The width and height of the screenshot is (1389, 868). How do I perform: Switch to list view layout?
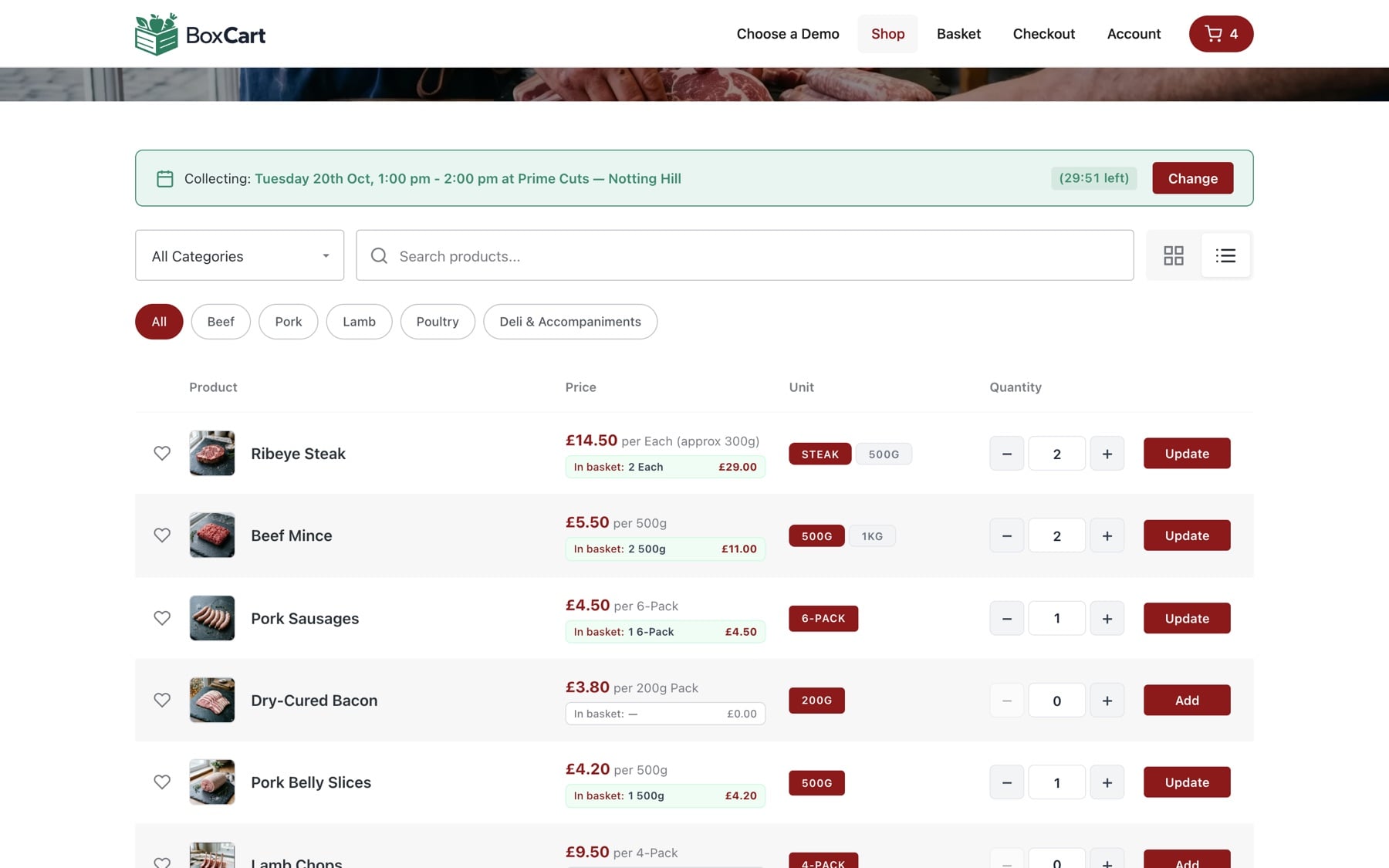click(1225, 255)
